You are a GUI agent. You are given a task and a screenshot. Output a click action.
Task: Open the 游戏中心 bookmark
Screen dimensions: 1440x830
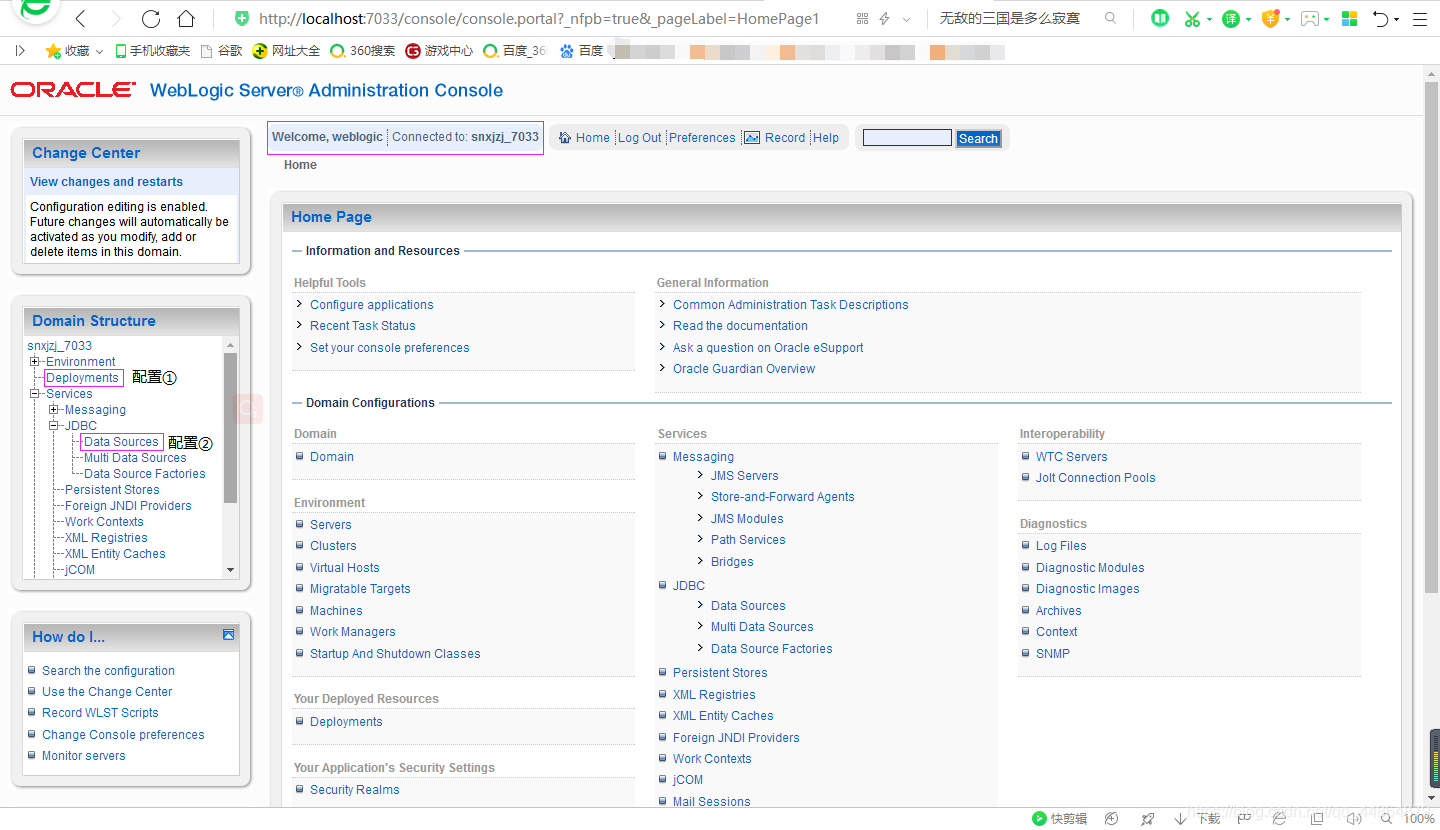(439, 50)
